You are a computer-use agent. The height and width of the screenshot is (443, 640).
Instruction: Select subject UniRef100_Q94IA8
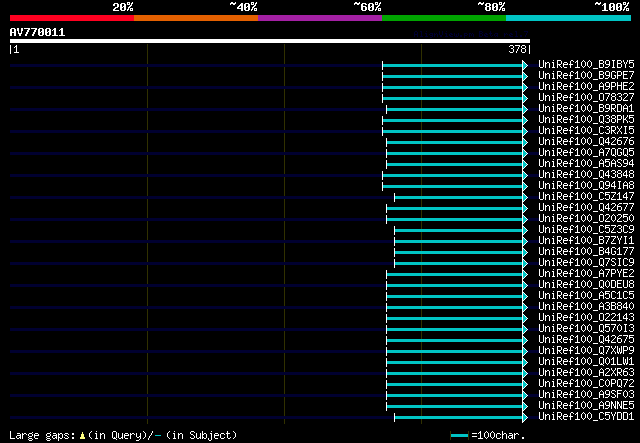586,185
